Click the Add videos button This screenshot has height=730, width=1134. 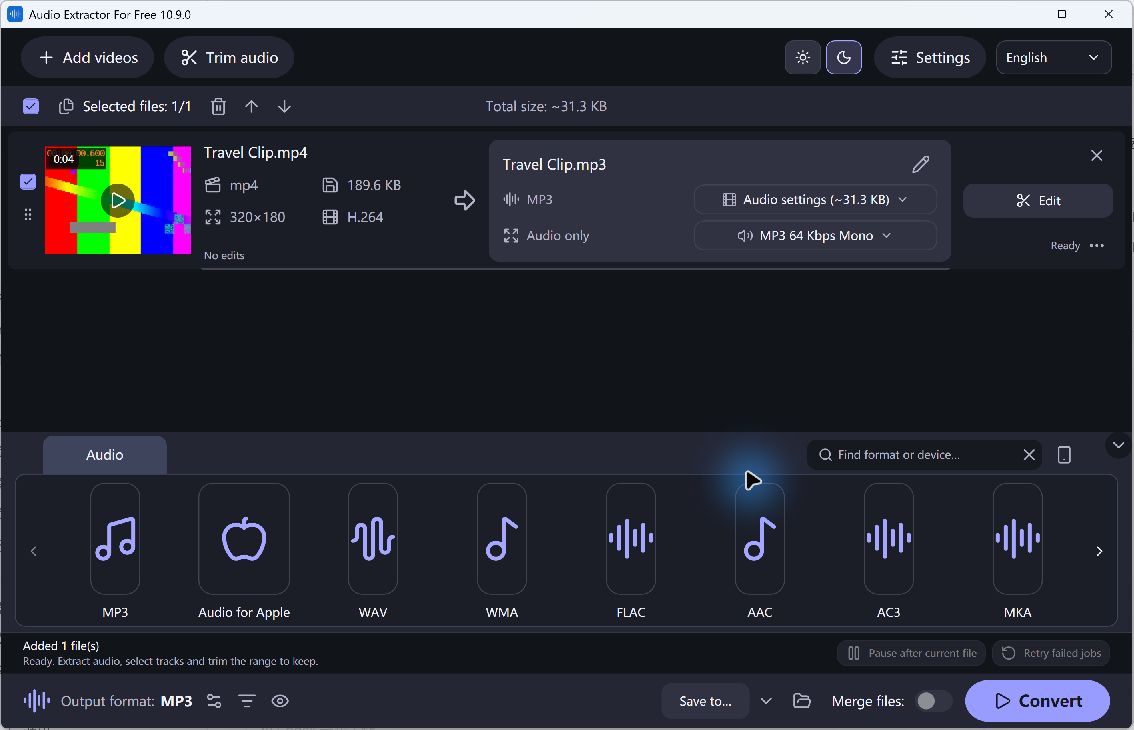(x=88, y=58)
